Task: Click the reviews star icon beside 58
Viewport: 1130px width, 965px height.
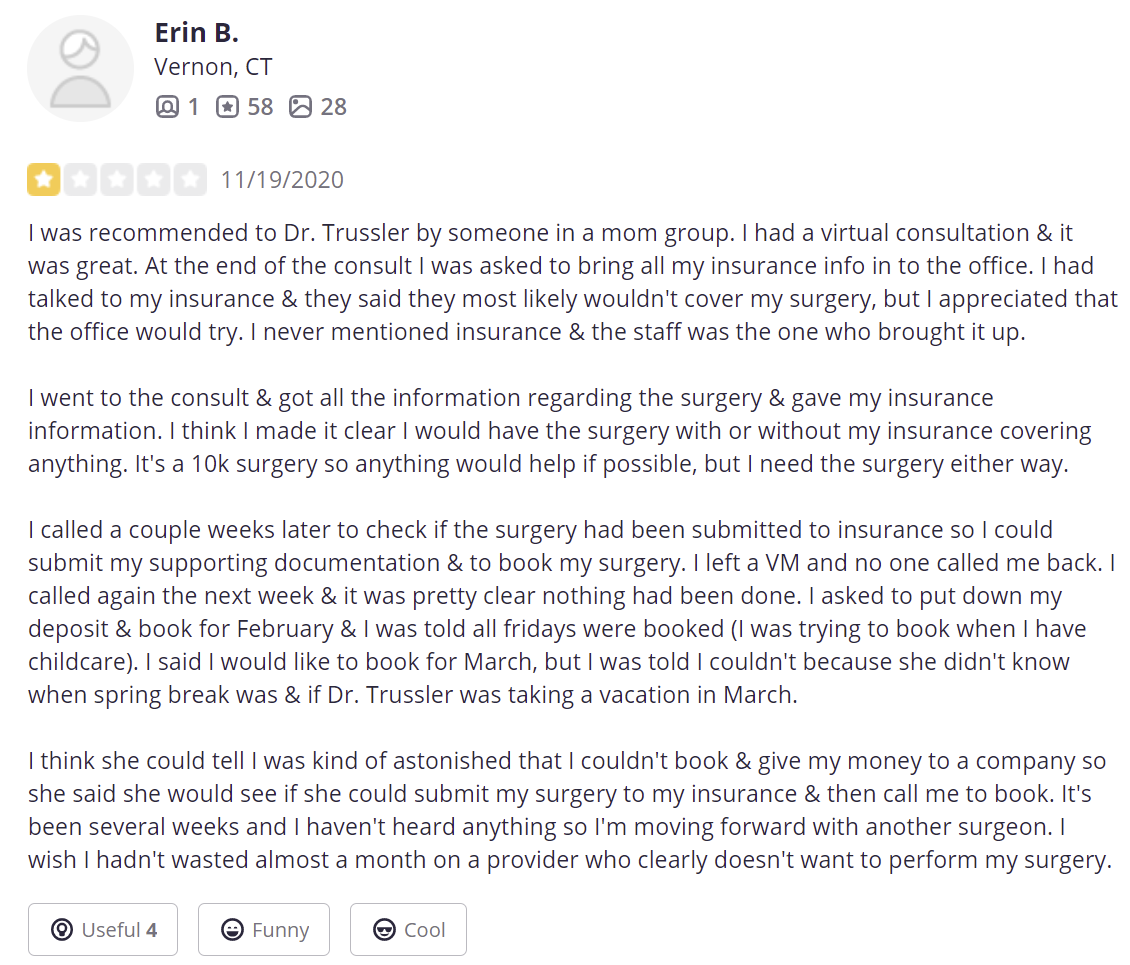Action: point(228,106)
